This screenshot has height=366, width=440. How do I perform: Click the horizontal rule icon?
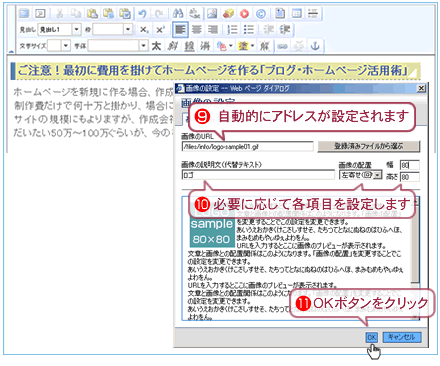point(313,14)
